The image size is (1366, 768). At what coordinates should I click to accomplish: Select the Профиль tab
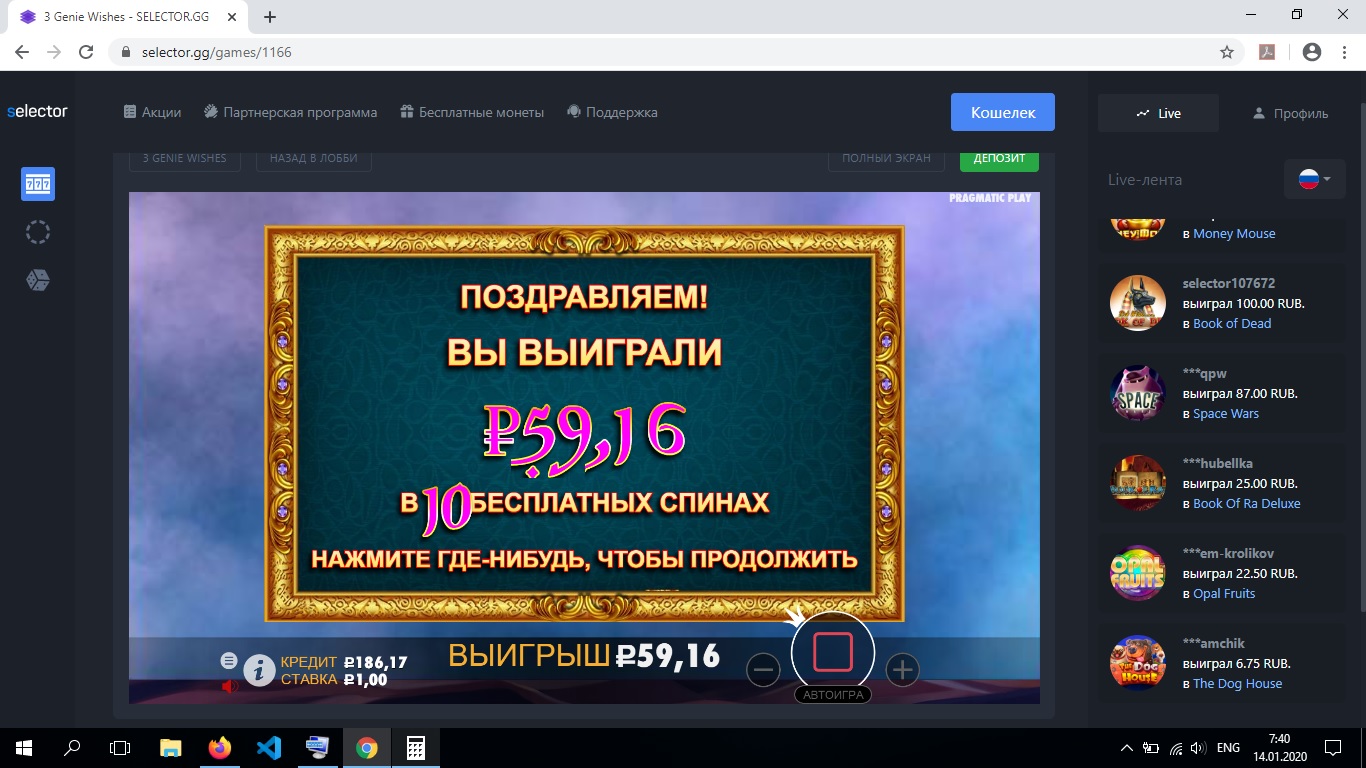tap(1290, 113)
